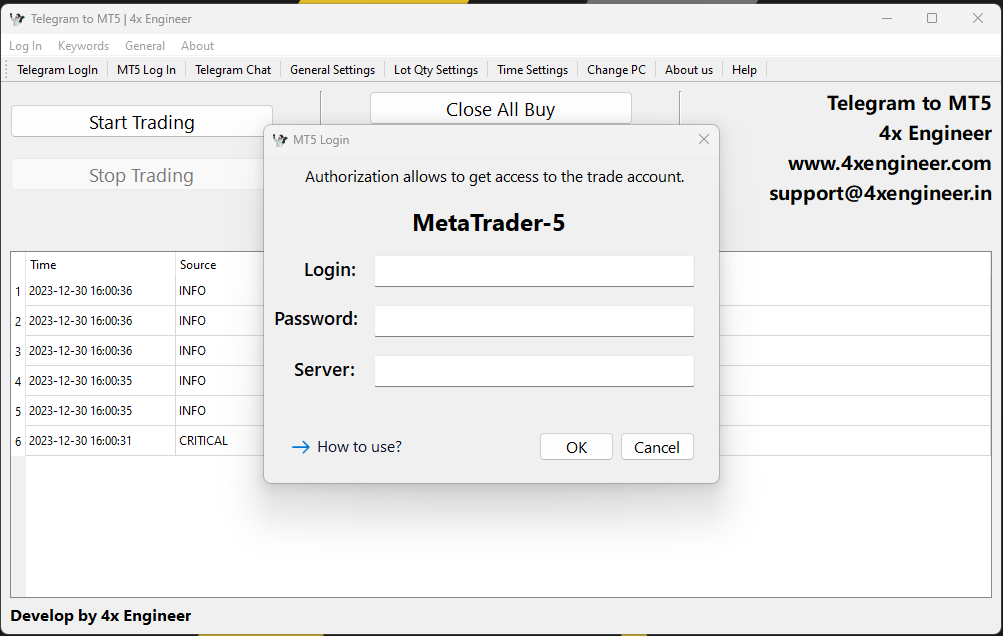Open the How to use? link

[x=359, y=447]
